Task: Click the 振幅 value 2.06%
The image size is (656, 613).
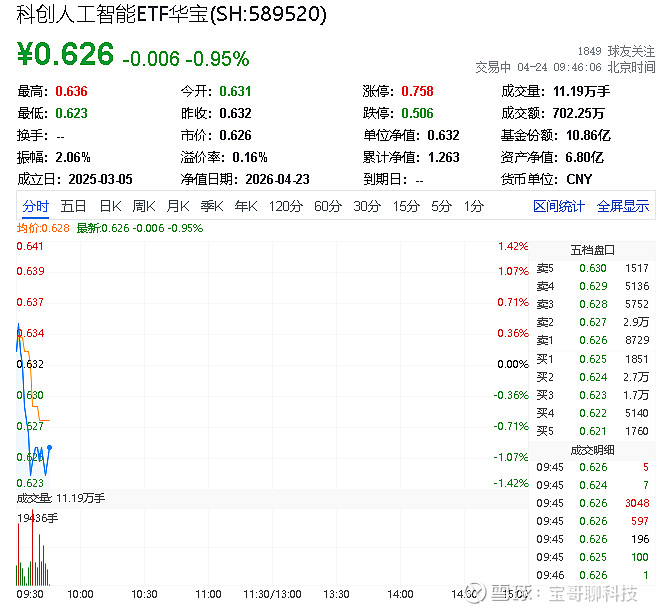Action: point(73,158)
